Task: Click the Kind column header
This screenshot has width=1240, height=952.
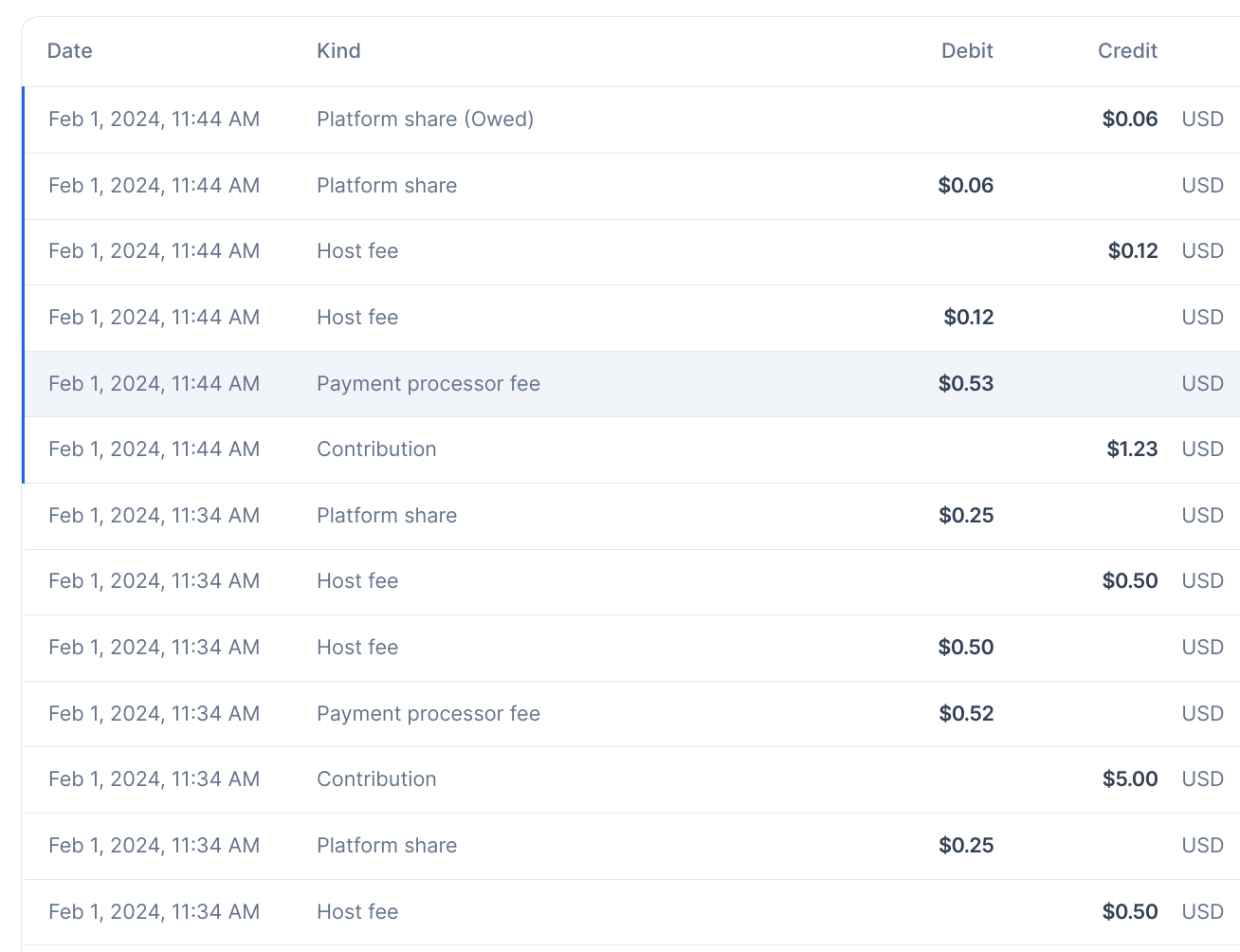Action: 338,51
